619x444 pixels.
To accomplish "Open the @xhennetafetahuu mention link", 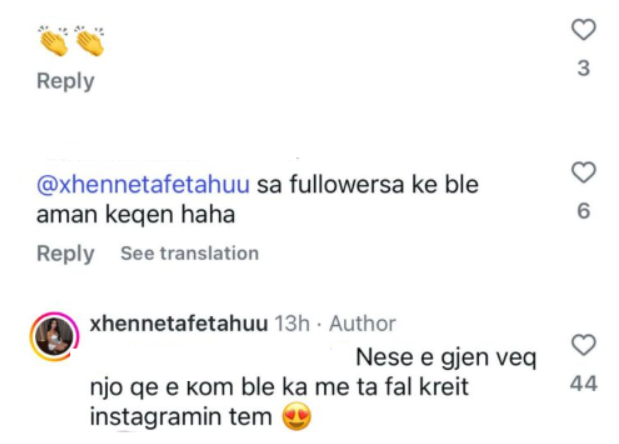I will click(x=144, y=186).
